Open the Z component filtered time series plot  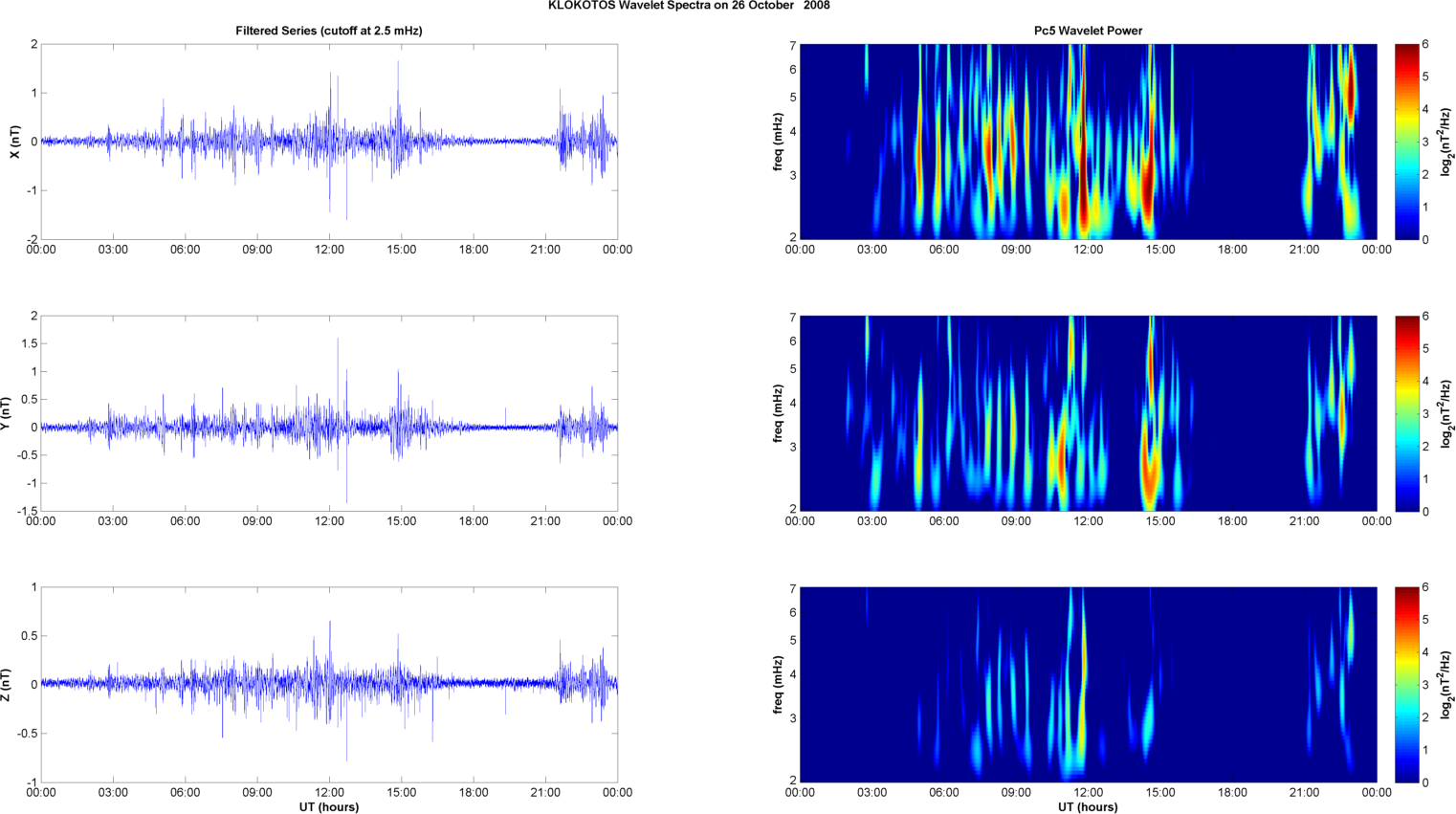pyautogui.click(x=329, y=685)
